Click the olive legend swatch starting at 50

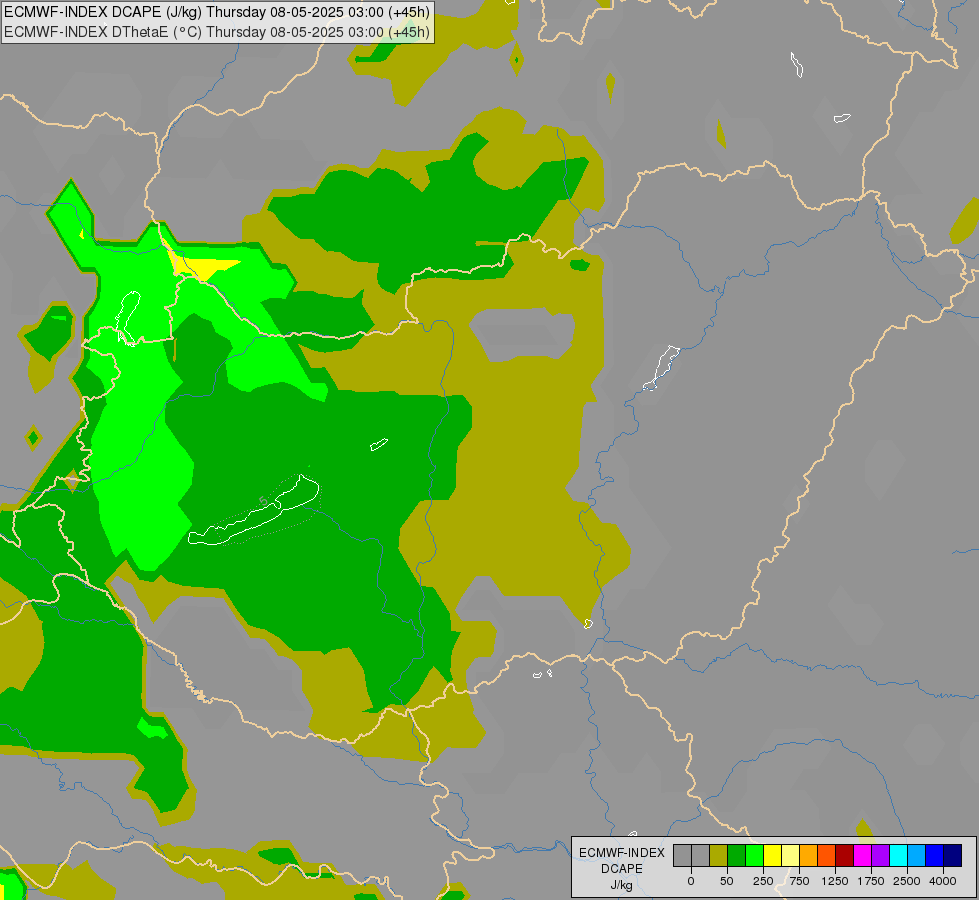point(719,855)
